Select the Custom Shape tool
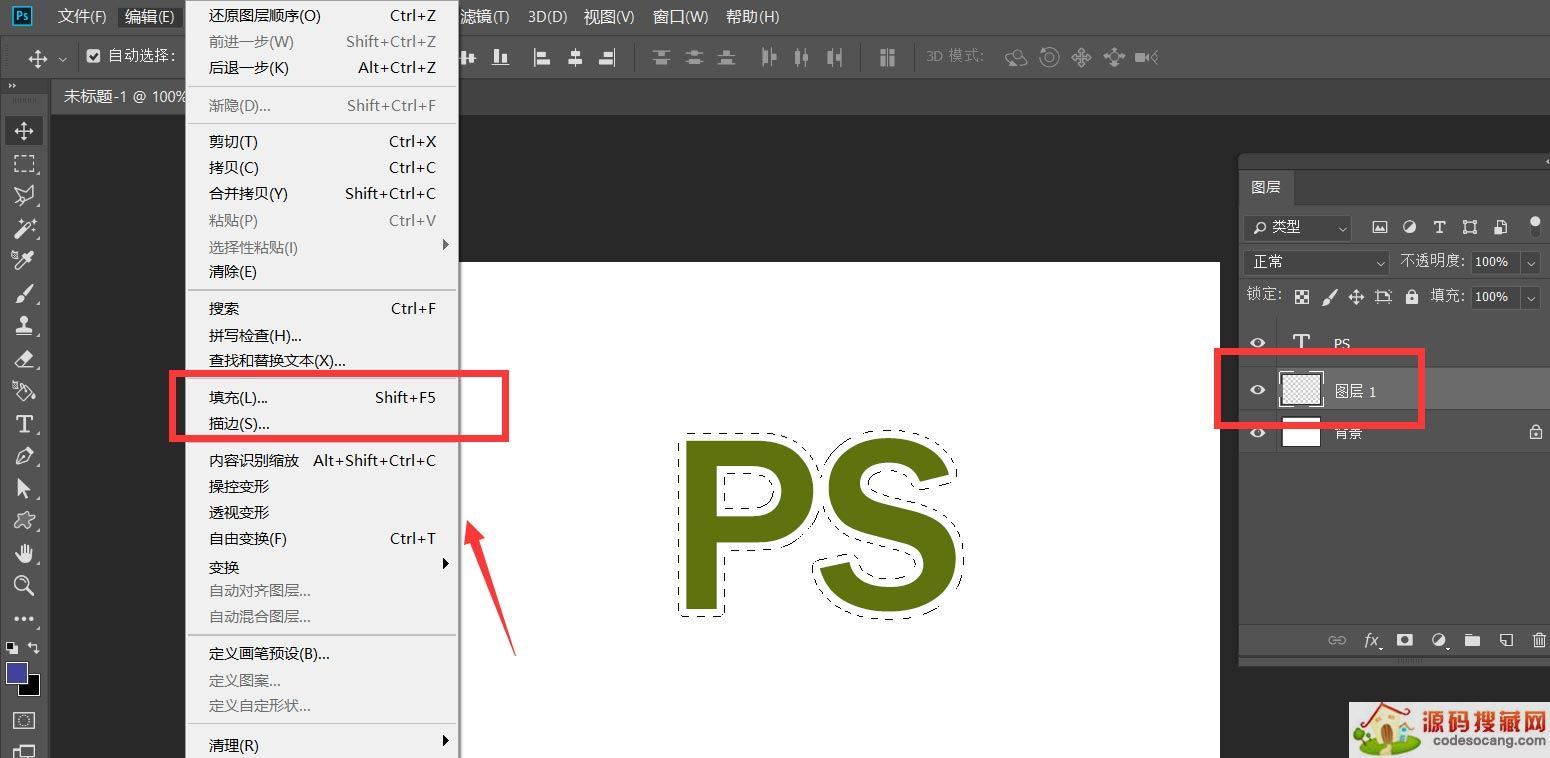Viewport: 1550px width, 758px height. coord(24,521)
